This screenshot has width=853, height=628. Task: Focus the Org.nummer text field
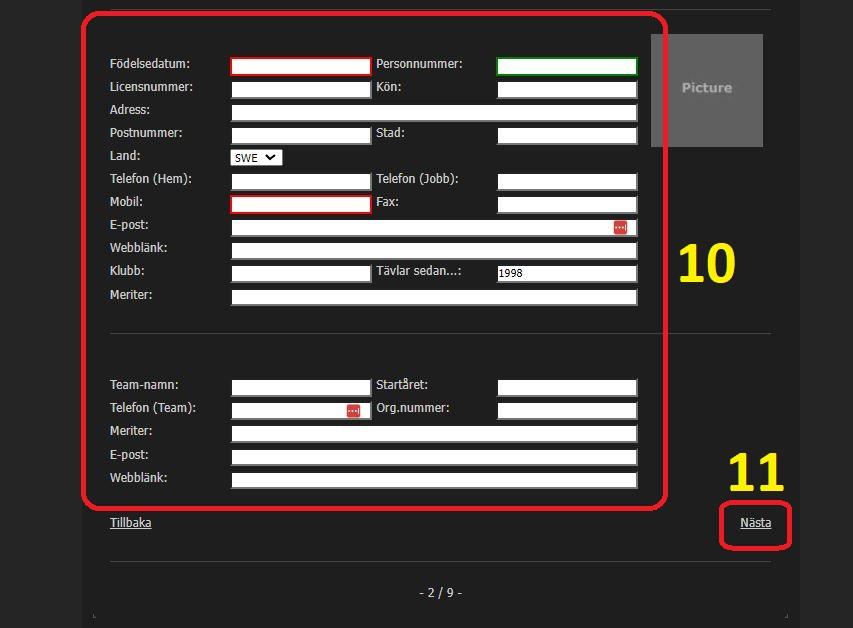coord(566,411)
